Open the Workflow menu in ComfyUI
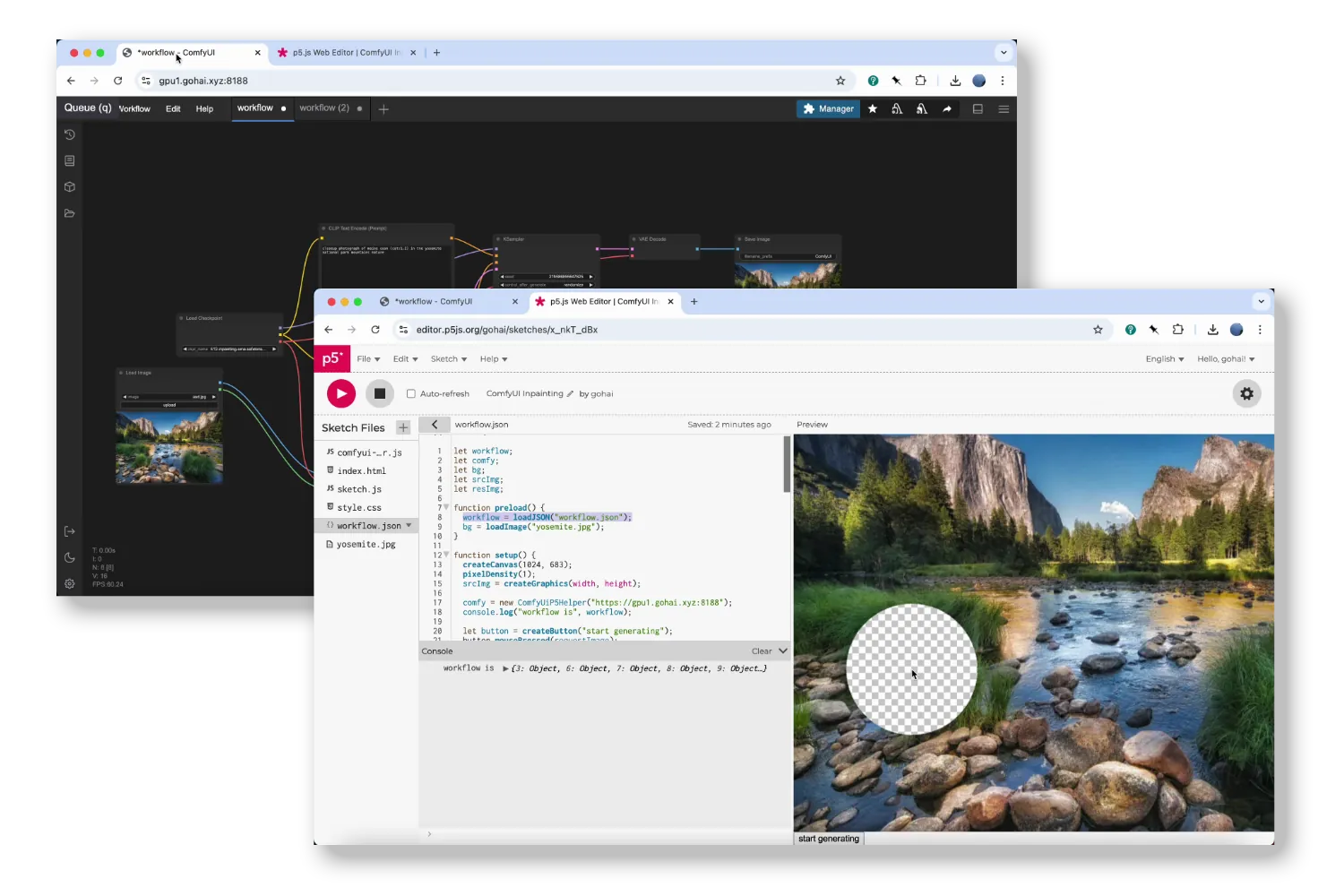Viewport: 1344px width, 896px height. coord(134,108)
